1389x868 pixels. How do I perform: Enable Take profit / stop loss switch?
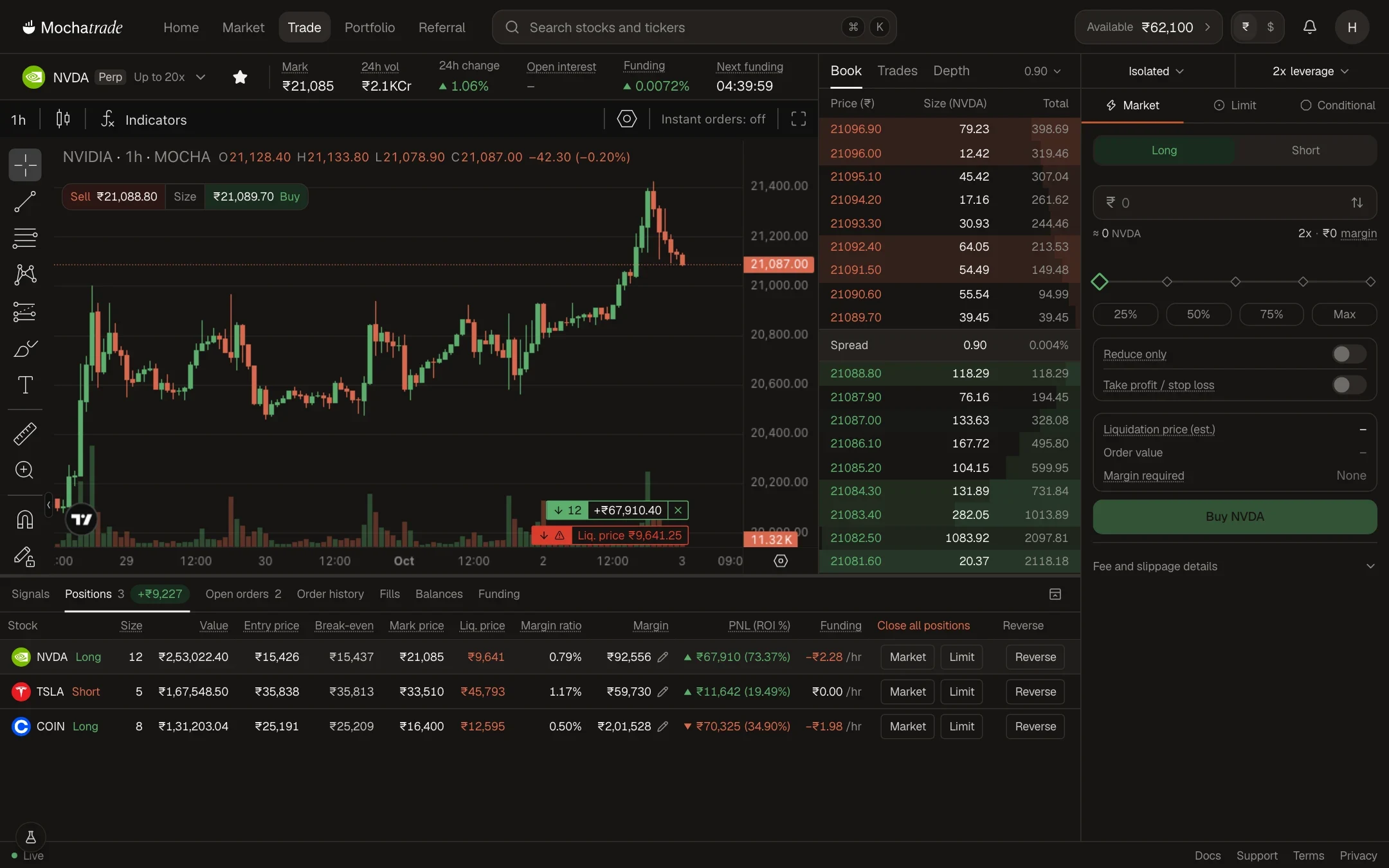pos(1349,385)
